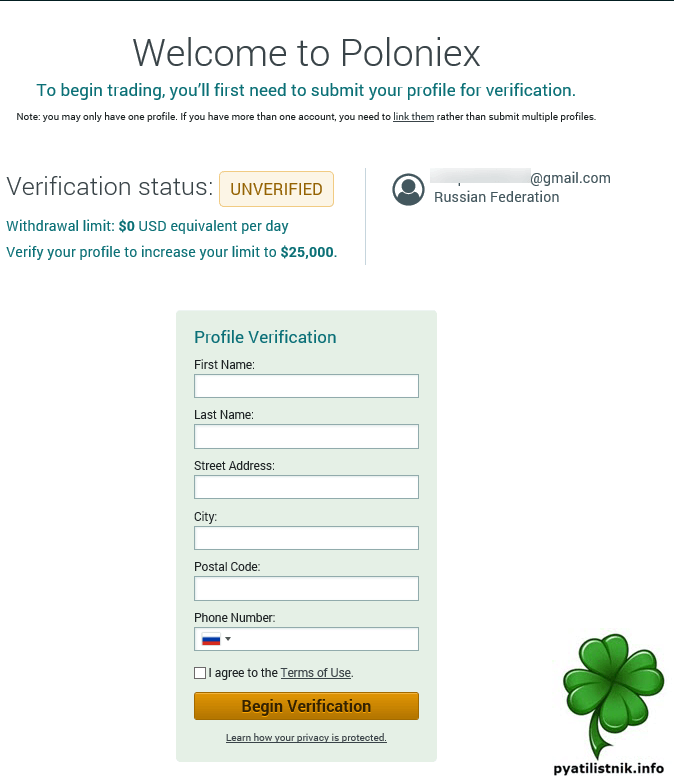This screenshot has width=674, height=776.
Task: Click the Profile Verification form heading
Action: click(265, 337)
